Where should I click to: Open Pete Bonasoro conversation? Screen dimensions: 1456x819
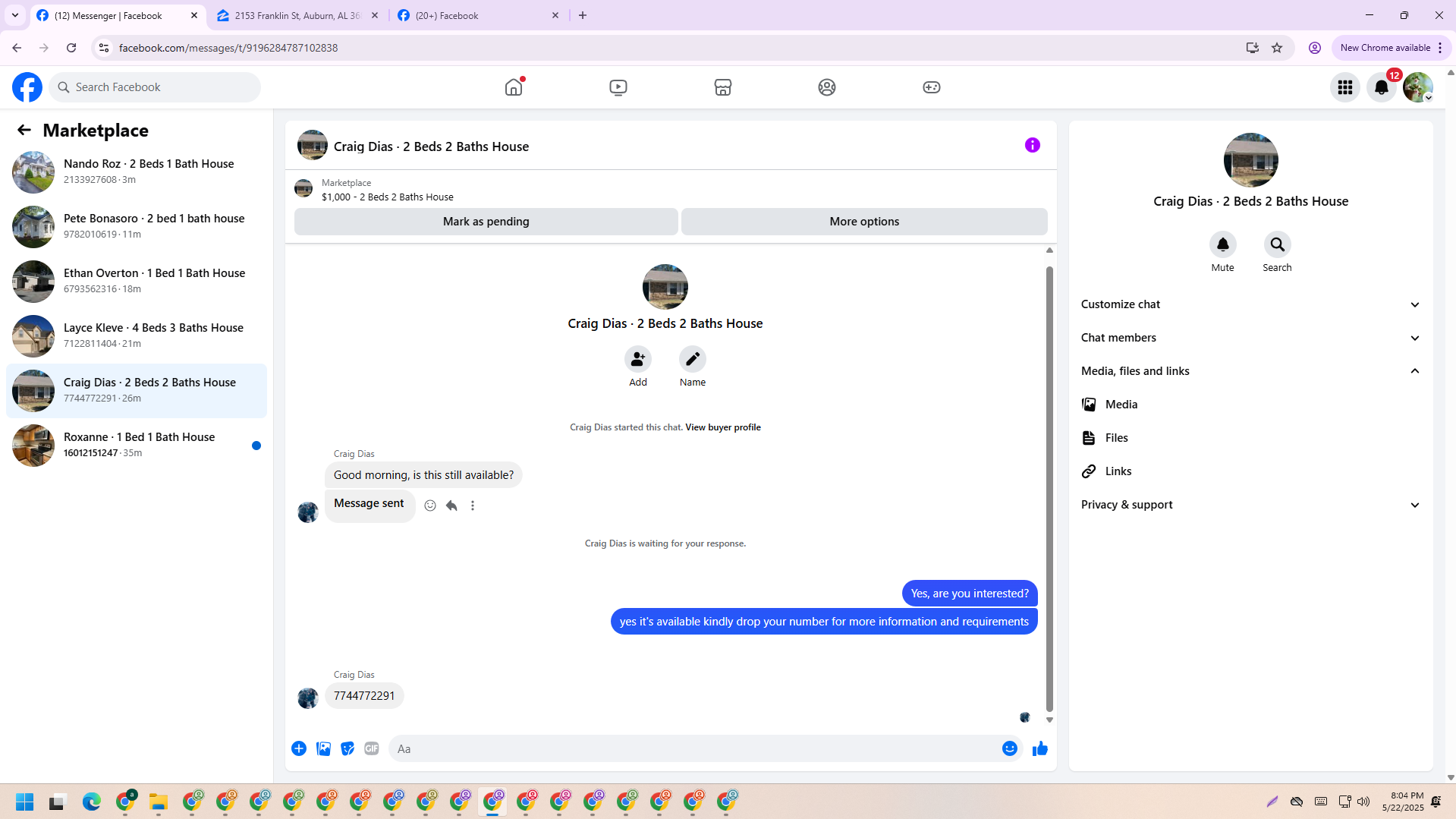click(137, 227)
